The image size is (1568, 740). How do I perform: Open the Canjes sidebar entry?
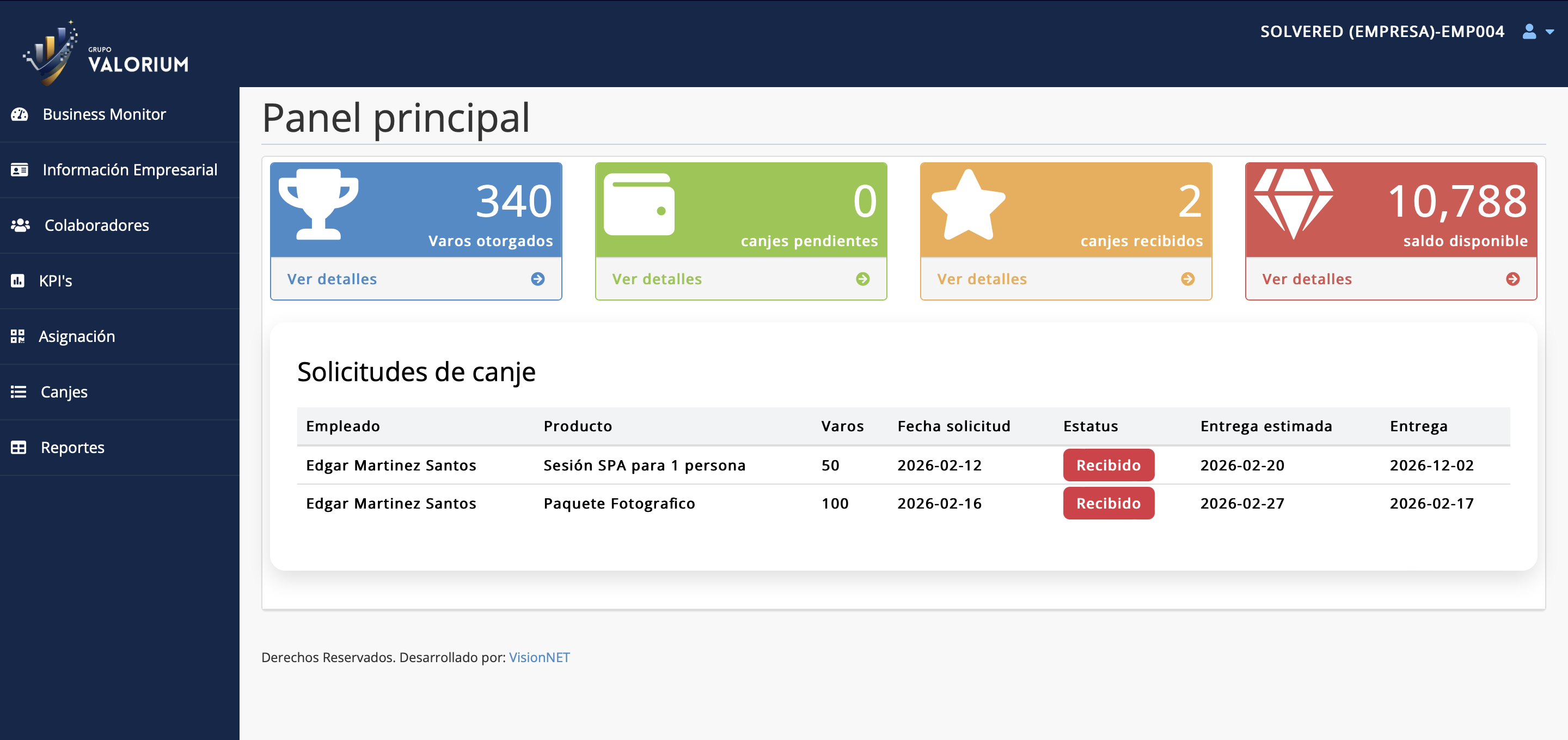[x=119, y=392]
